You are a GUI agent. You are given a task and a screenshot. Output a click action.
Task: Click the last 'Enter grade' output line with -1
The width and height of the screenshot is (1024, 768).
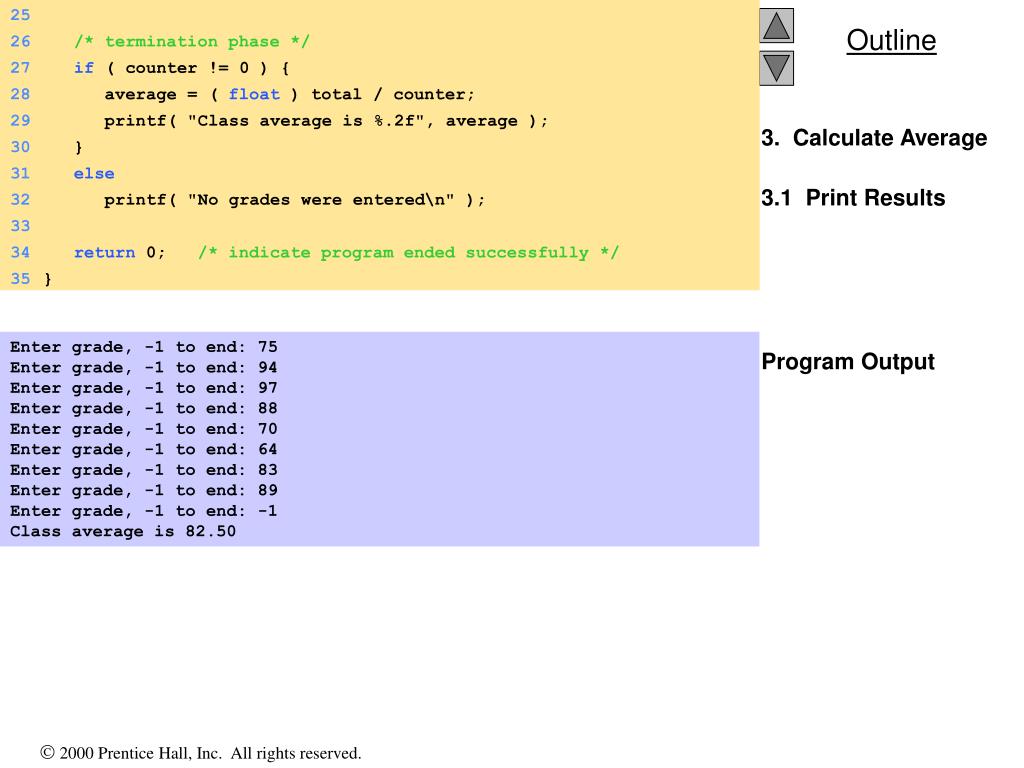[144, 511]
